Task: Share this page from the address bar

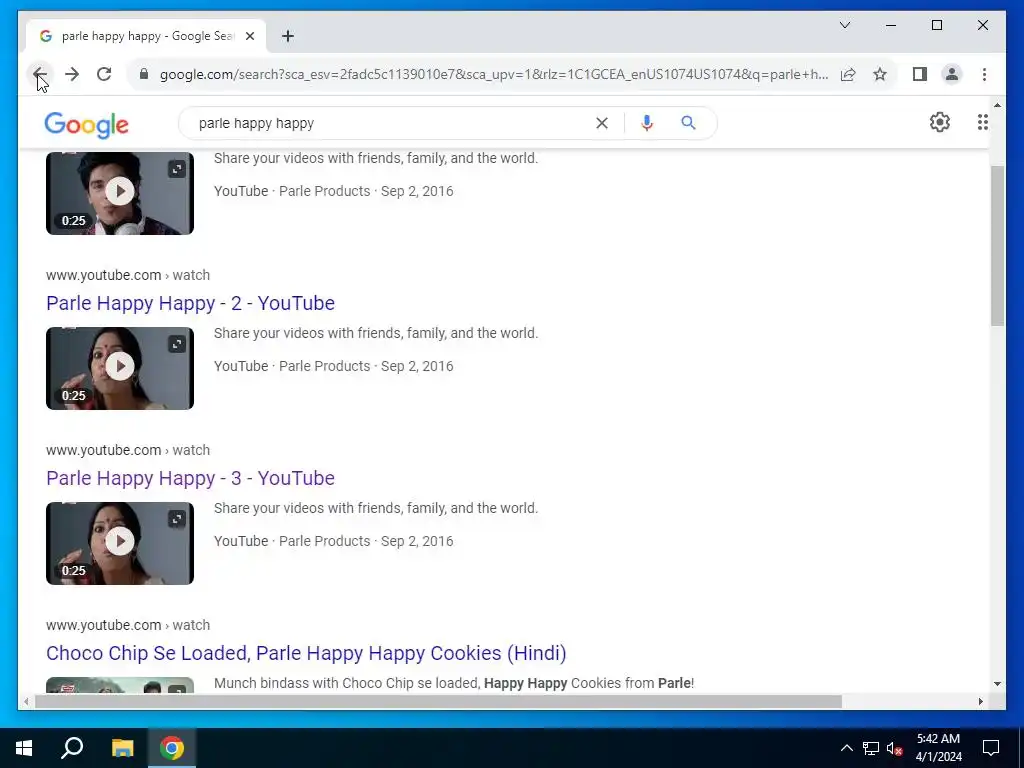Action: pos(848,74)
